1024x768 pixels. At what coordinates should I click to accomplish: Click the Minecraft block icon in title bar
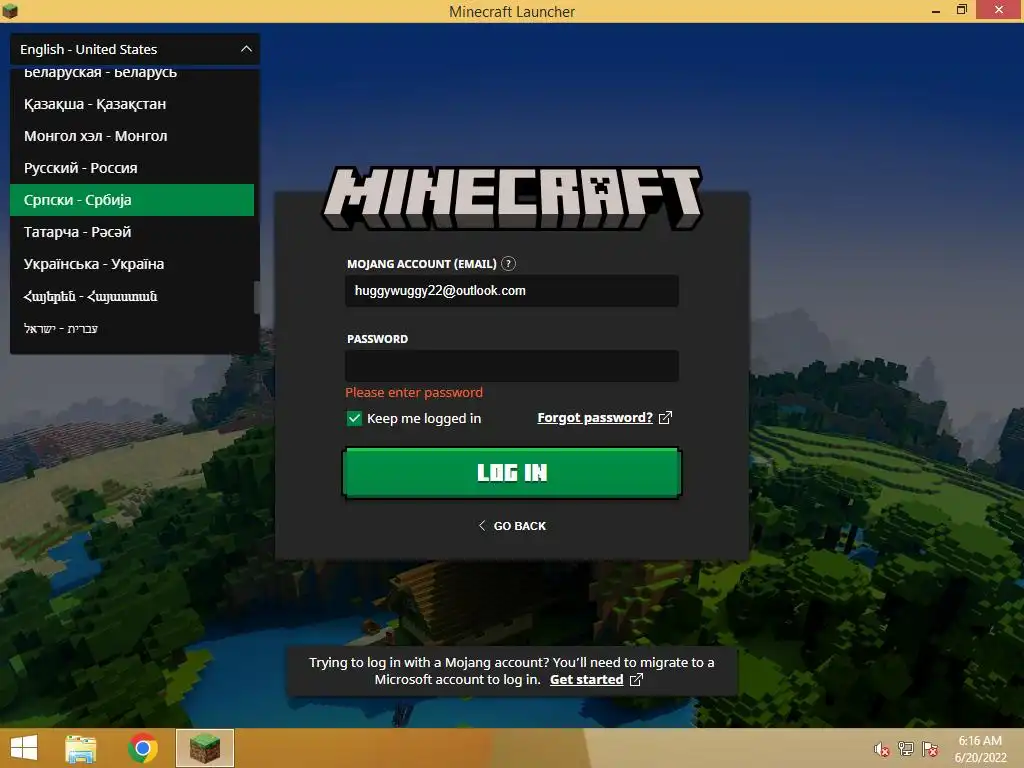click(x=10, y=10)
